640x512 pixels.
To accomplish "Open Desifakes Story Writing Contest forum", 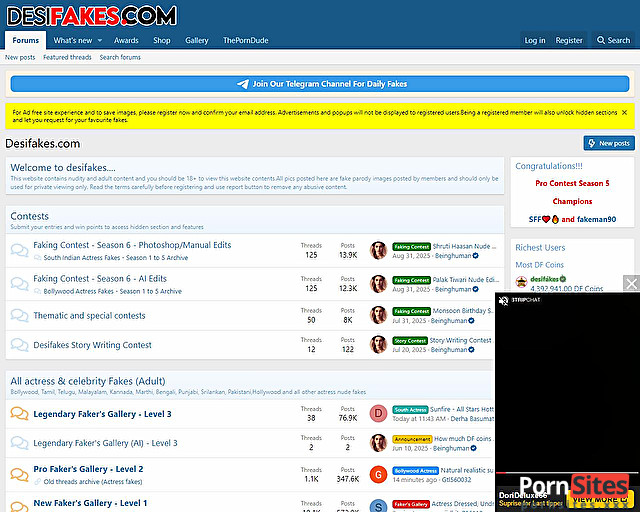I will point(92,345).
